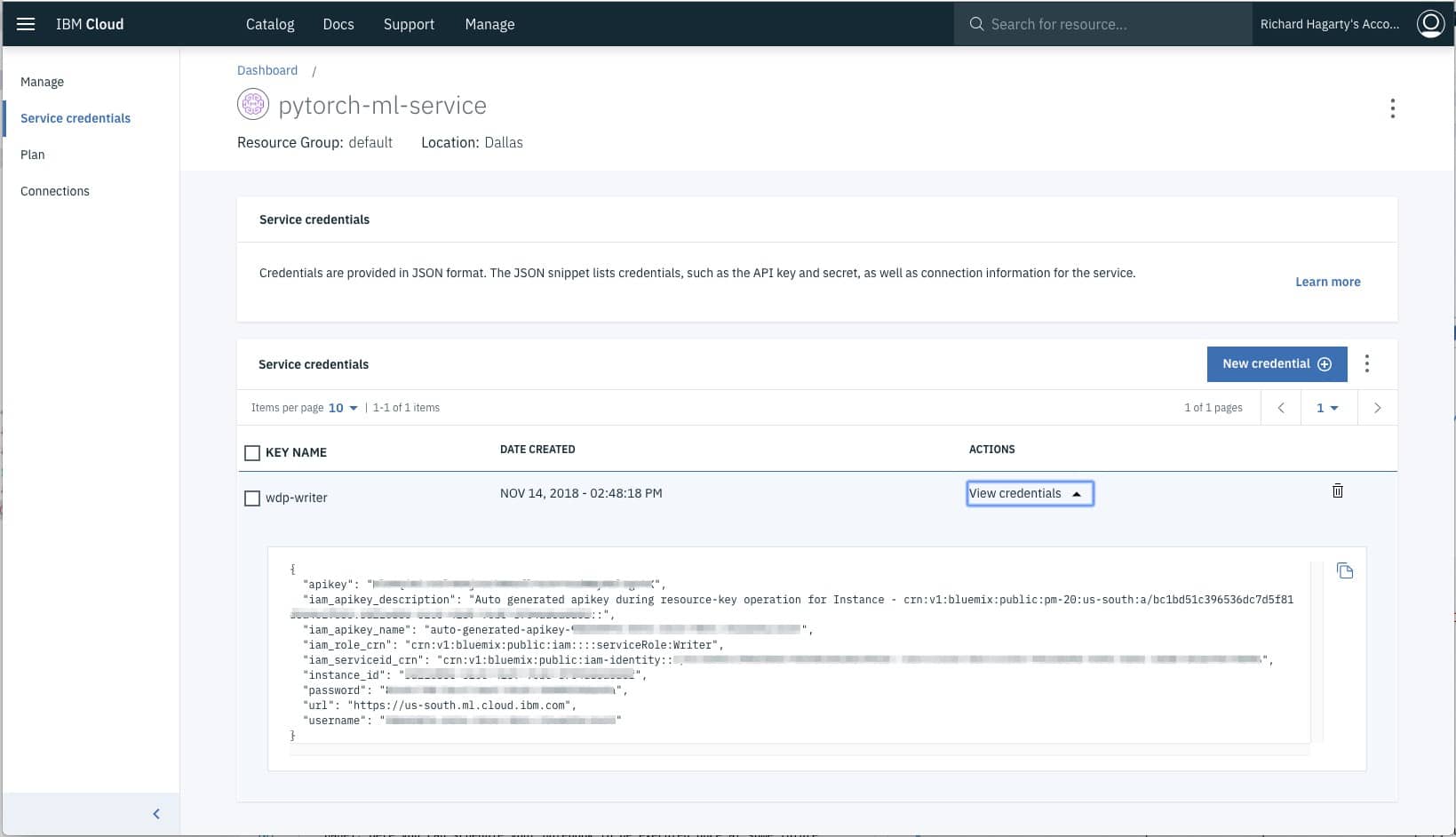1456x837 pixels.
Task: Click the New credential button
Action: (x=1276, y=363)
